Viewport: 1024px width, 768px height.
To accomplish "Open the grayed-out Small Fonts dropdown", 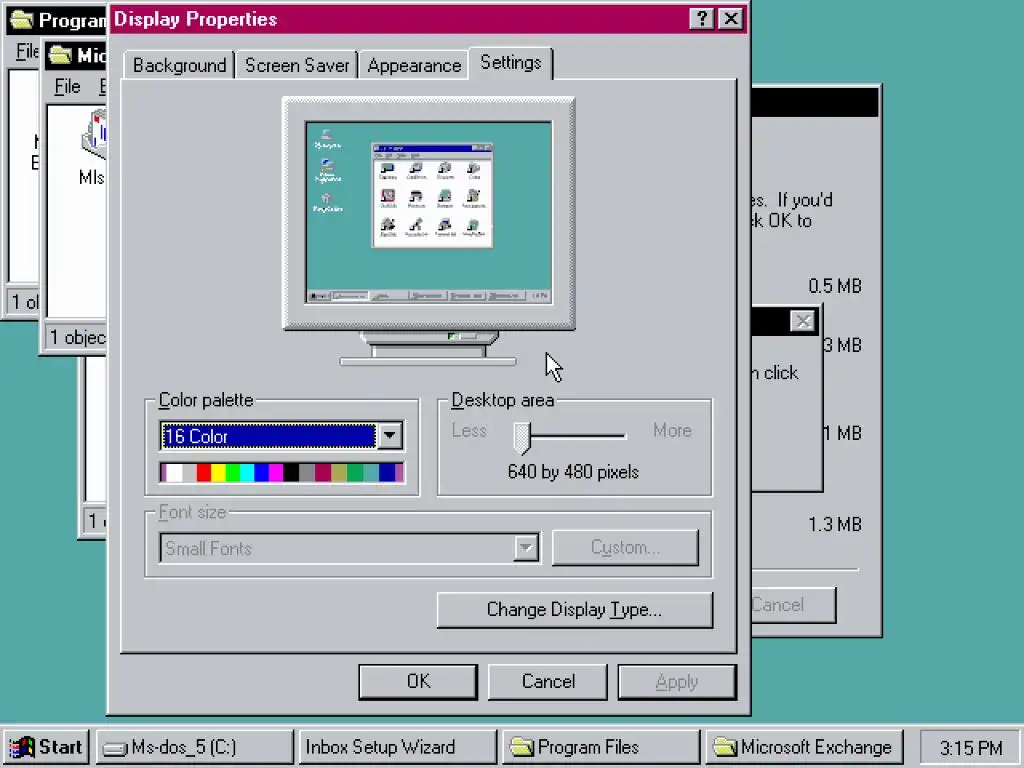I will (x=349, y=548).
